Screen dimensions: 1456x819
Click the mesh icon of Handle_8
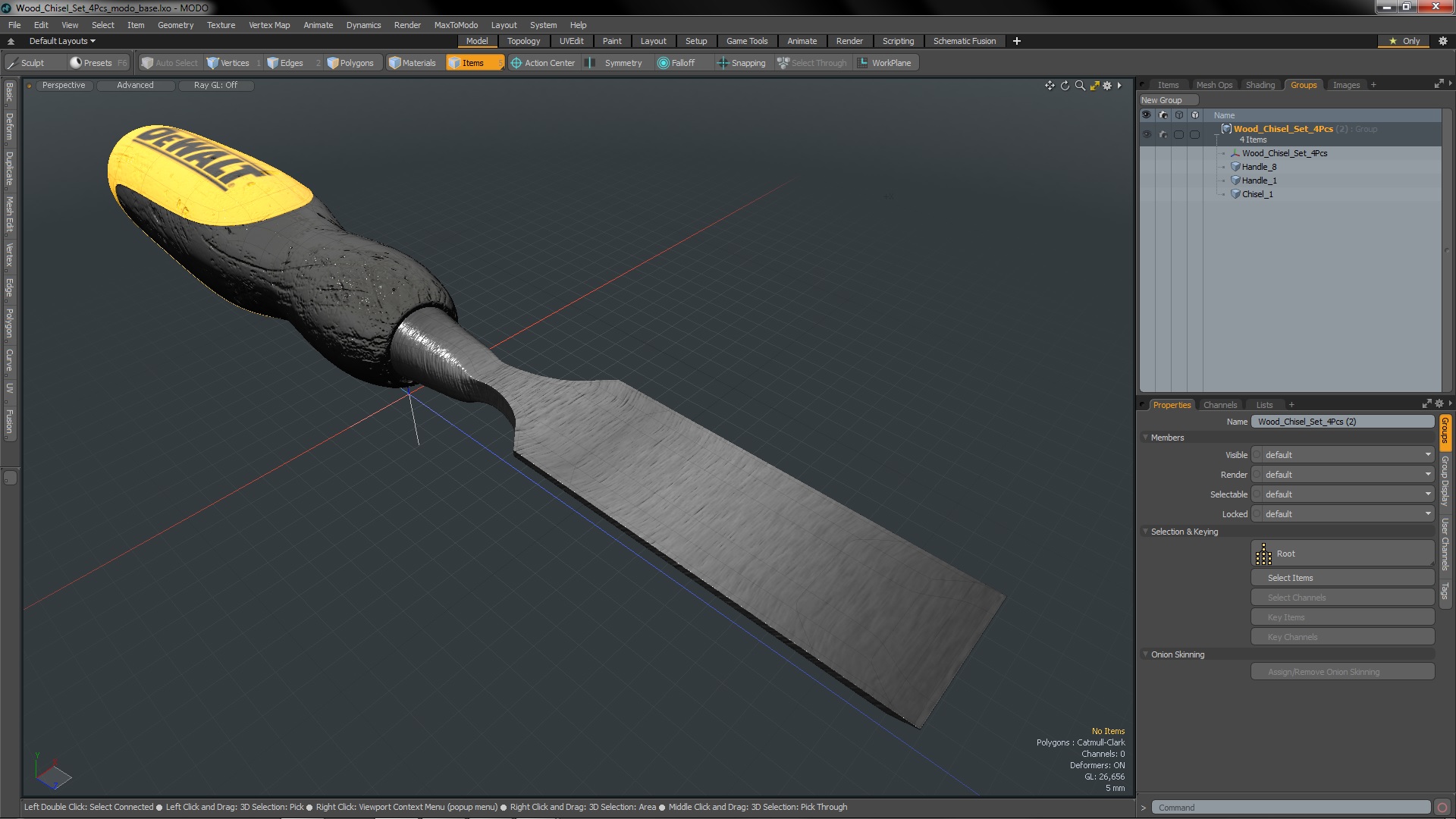(1235, 167)
